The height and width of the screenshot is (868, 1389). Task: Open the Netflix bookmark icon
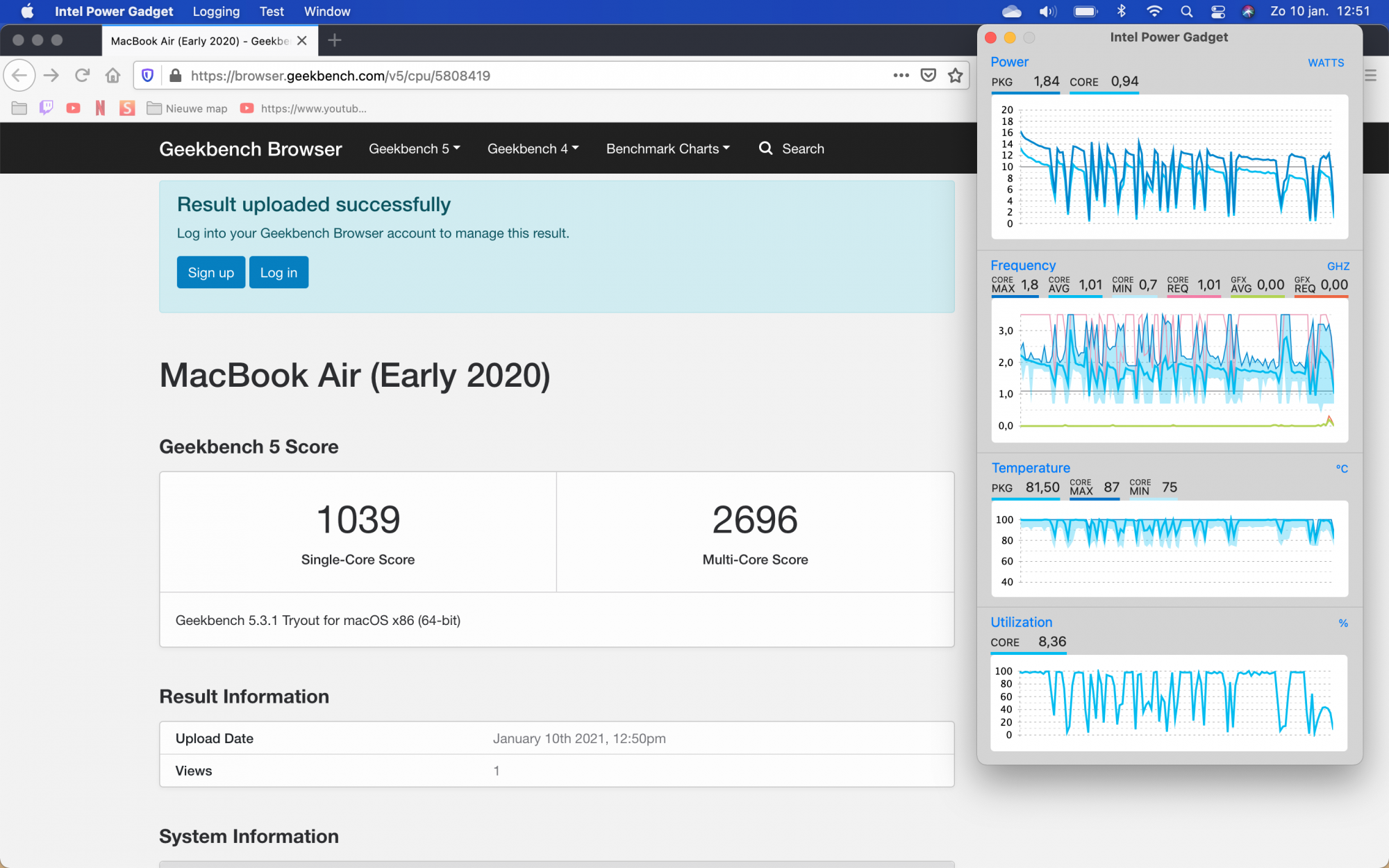click(x=100, y=108)
